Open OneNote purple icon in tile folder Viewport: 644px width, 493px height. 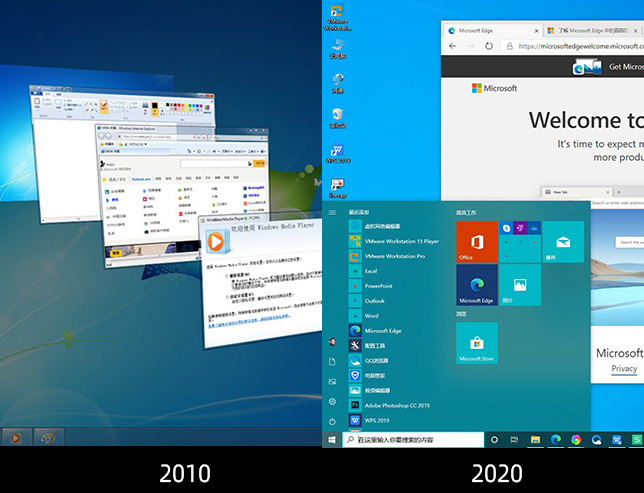point(520,228)
